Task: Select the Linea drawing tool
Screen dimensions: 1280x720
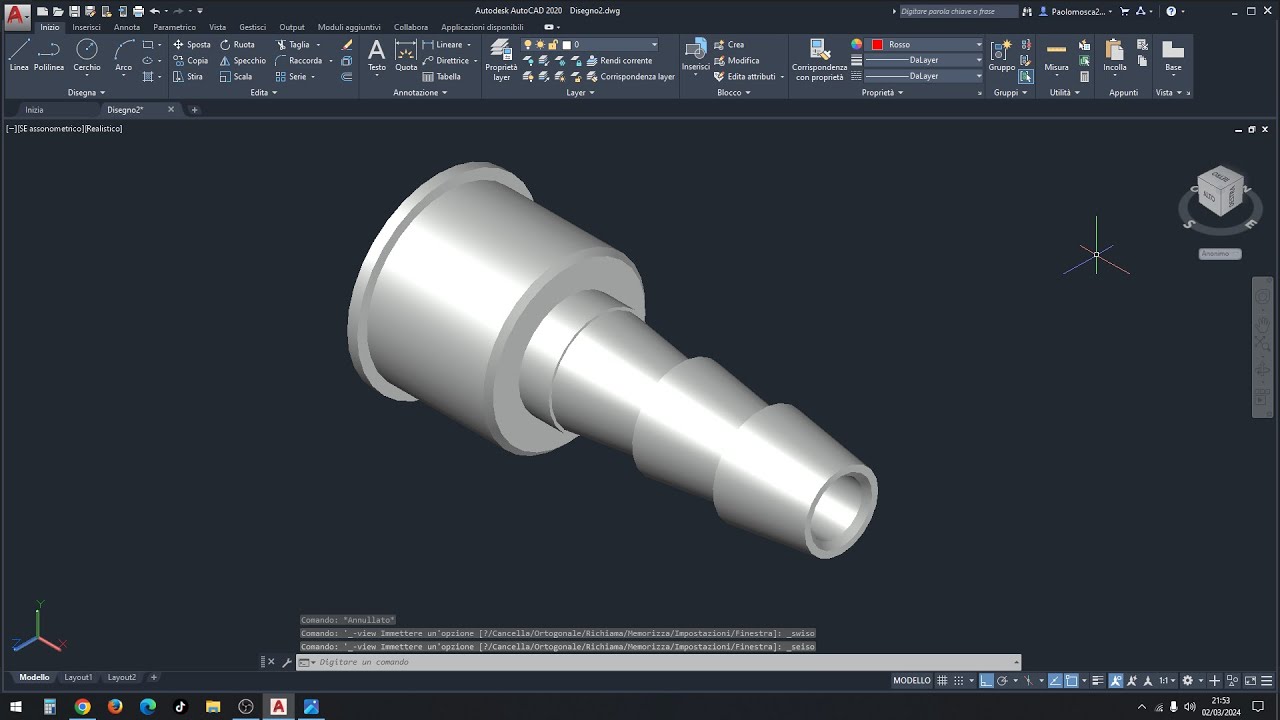Action: [19, 55]
